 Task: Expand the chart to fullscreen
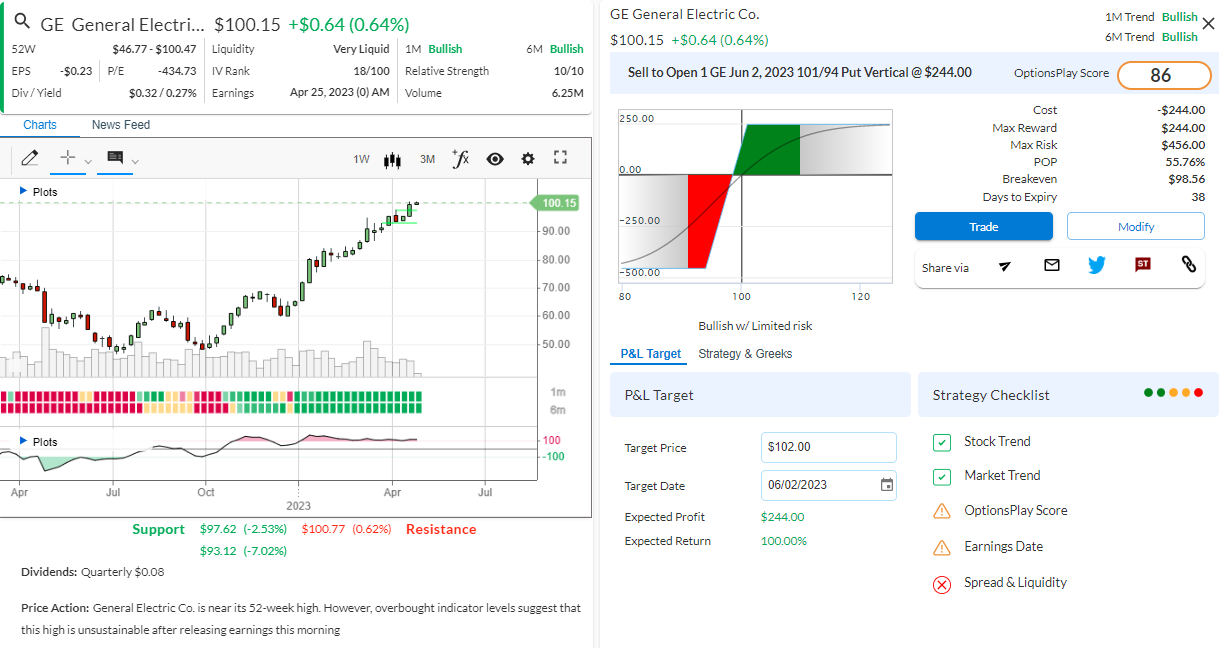point(560,158)
